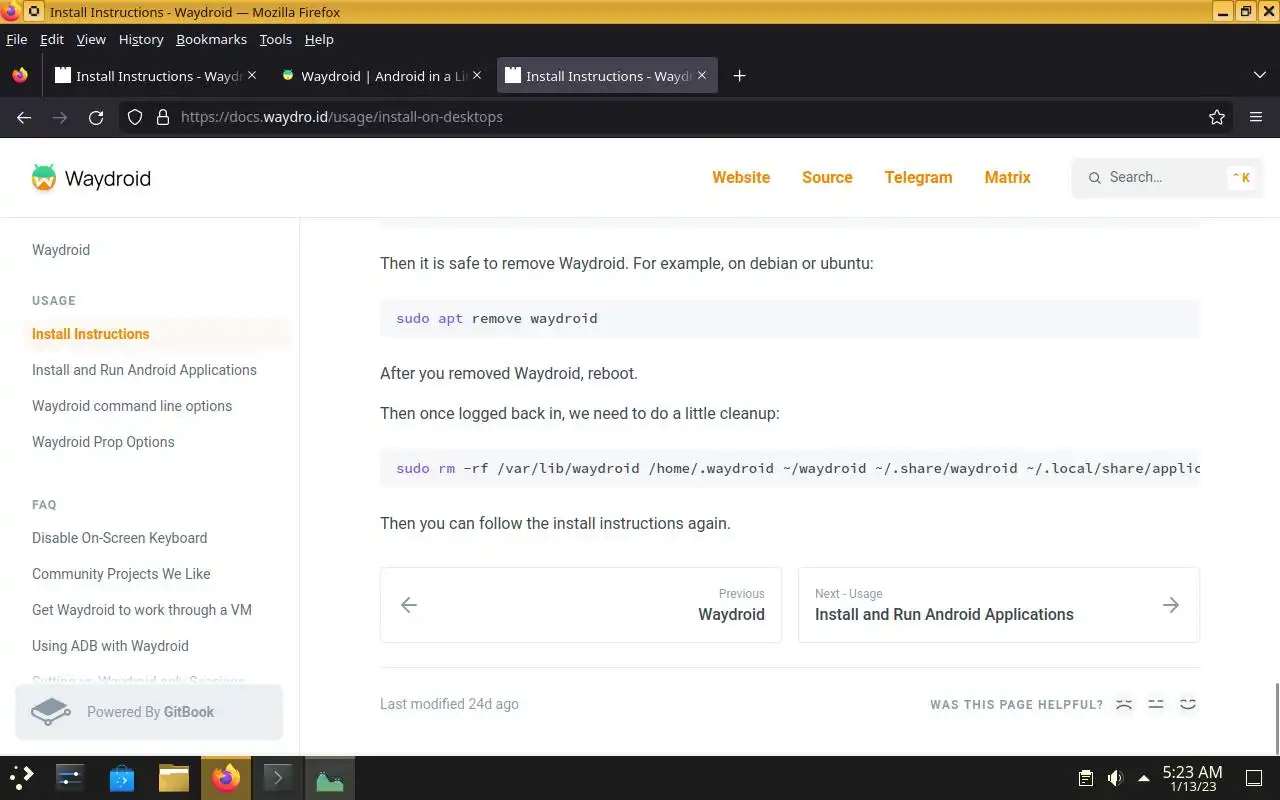Switch to the first Install Instructions tab
The image size is (1280, 800).
point(155,76)
